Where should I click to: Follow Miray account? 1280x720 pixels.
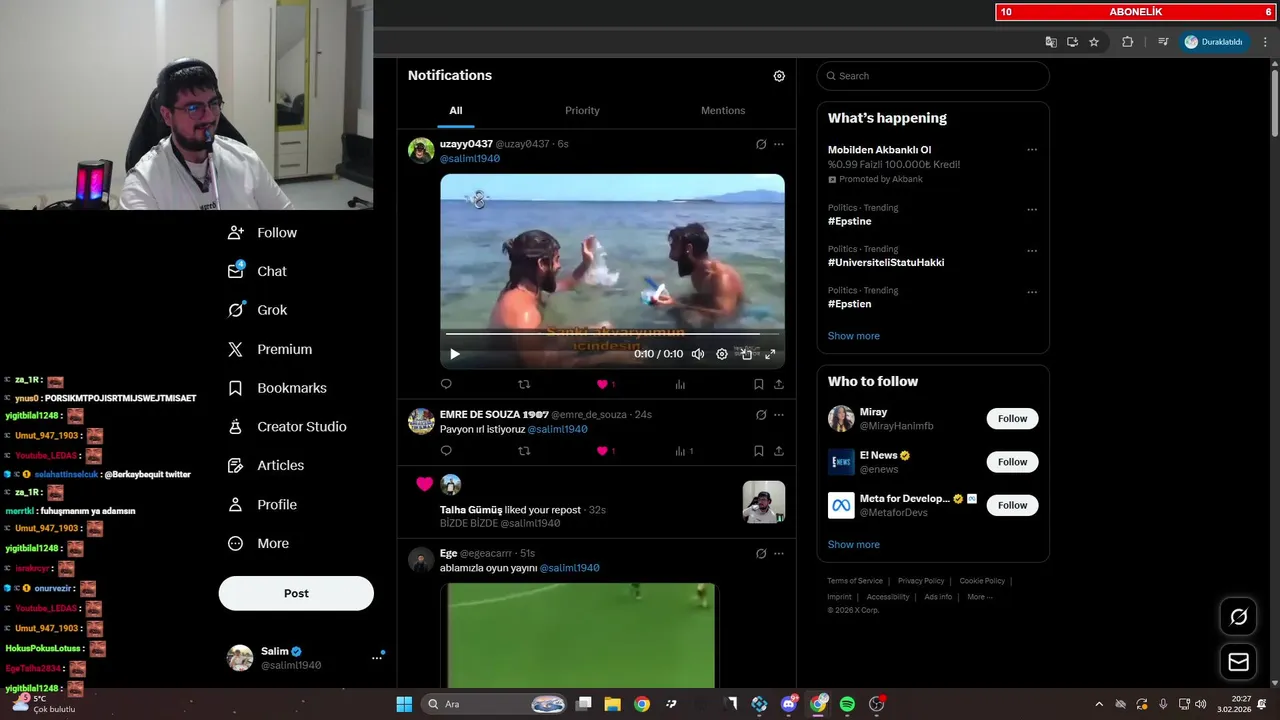point(1012,419)
